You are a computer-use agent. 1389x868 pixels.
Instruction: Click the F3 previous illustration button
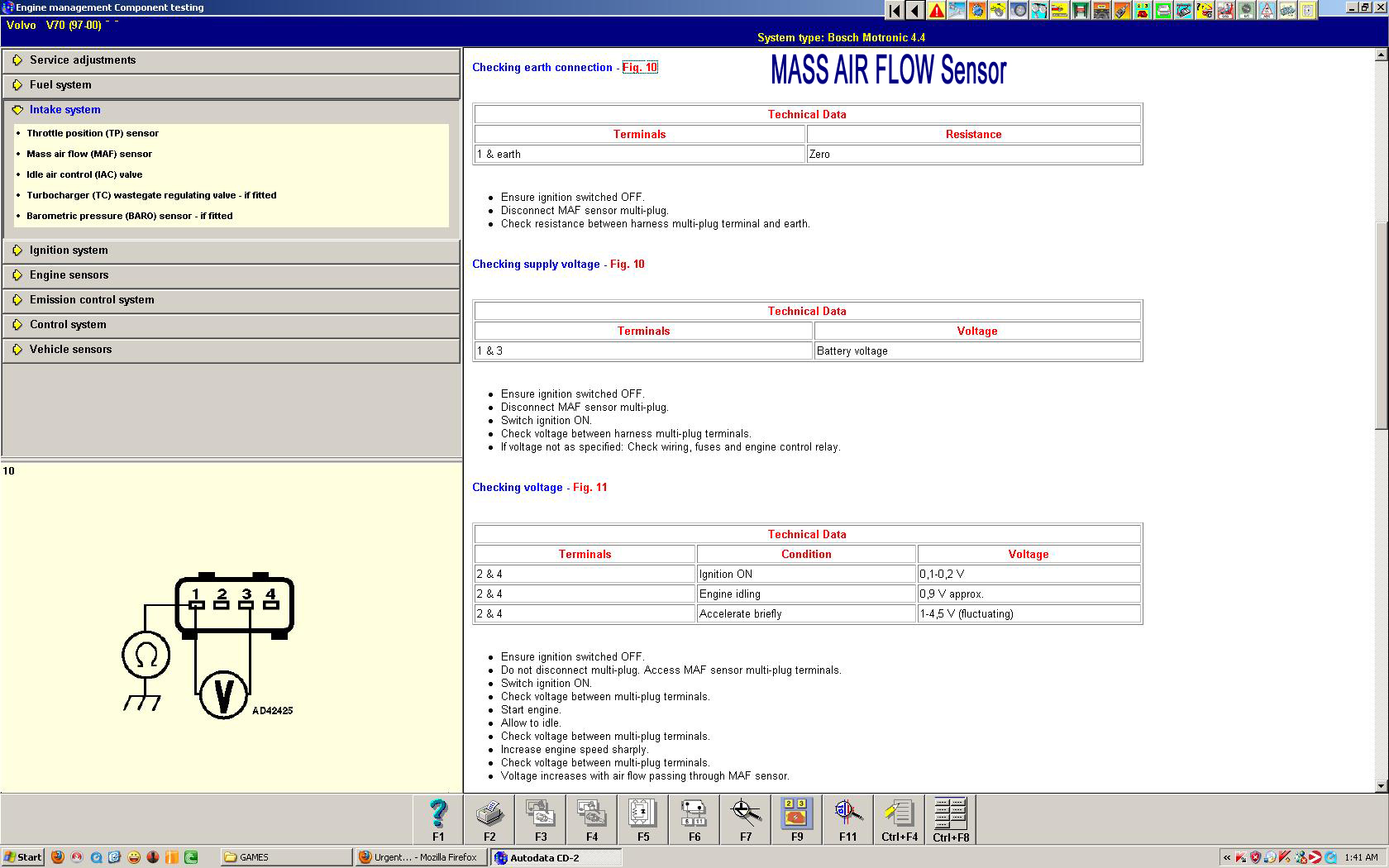[x=541, y=819]
